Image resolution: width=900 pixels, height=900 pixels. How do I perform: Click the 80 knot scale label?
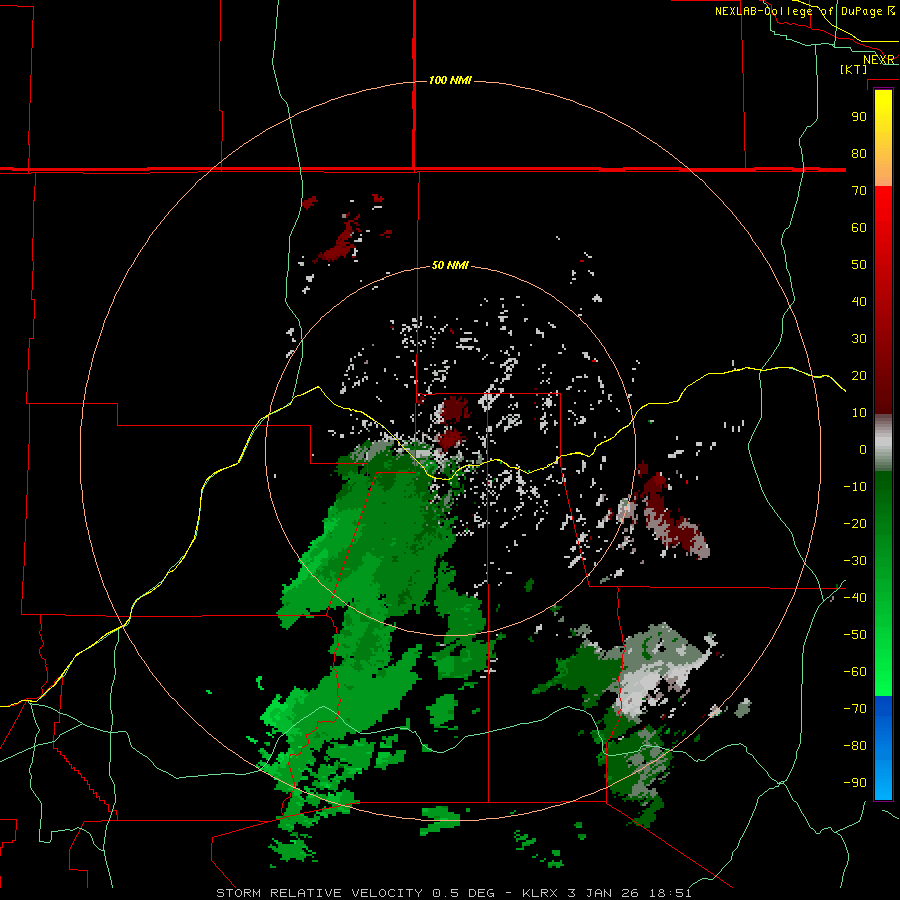point(859,154)
